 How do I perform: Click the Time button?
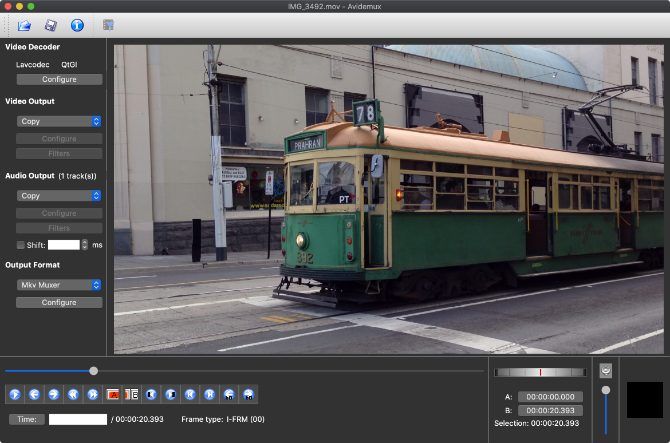point(27,419)
